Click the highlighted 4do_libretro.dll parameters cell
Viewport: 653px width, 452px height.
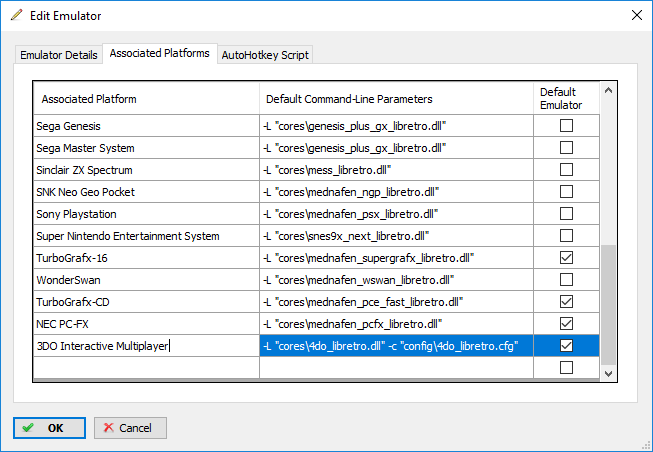click(x=396, y=346)
